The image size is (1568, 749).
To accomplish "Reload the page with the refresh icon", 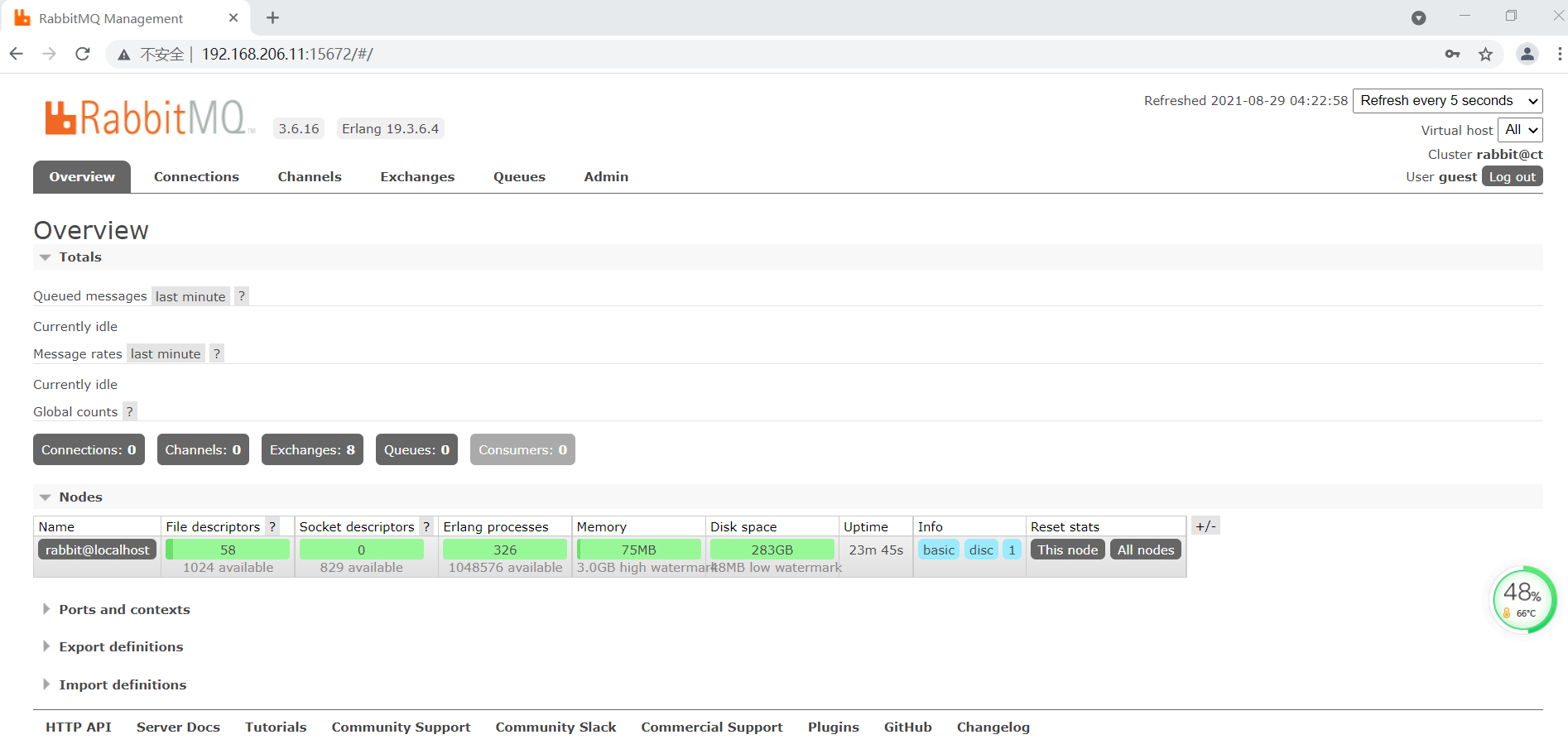I will click(82, 54).
